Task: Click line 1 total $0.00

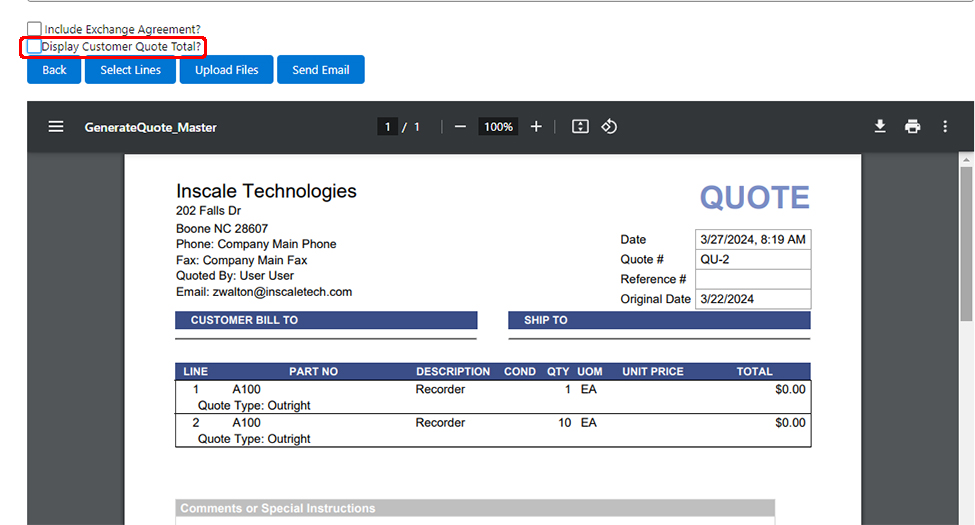Action: (x=790, y=389)
